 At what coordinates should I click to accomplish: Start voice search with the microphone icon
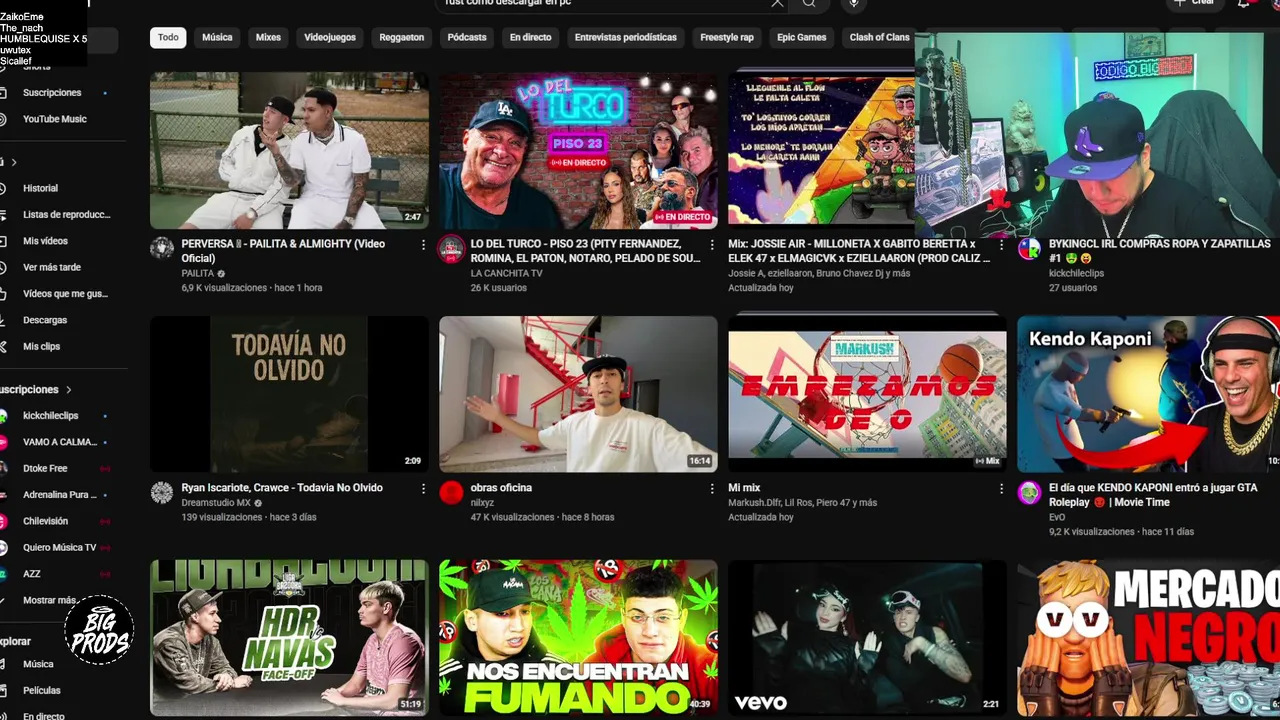pyautogui.click(x=853, y=4)
